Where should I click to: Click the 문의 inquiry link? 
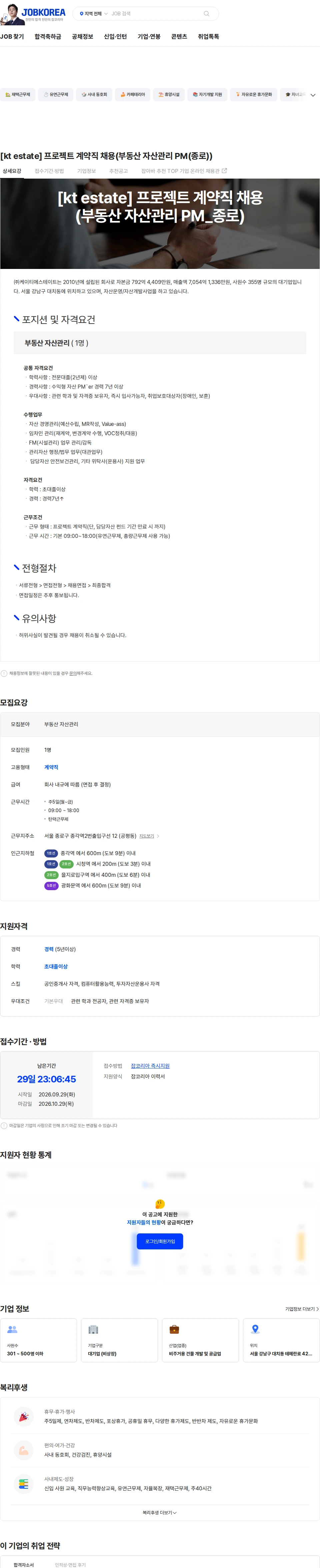coord(72,673)
